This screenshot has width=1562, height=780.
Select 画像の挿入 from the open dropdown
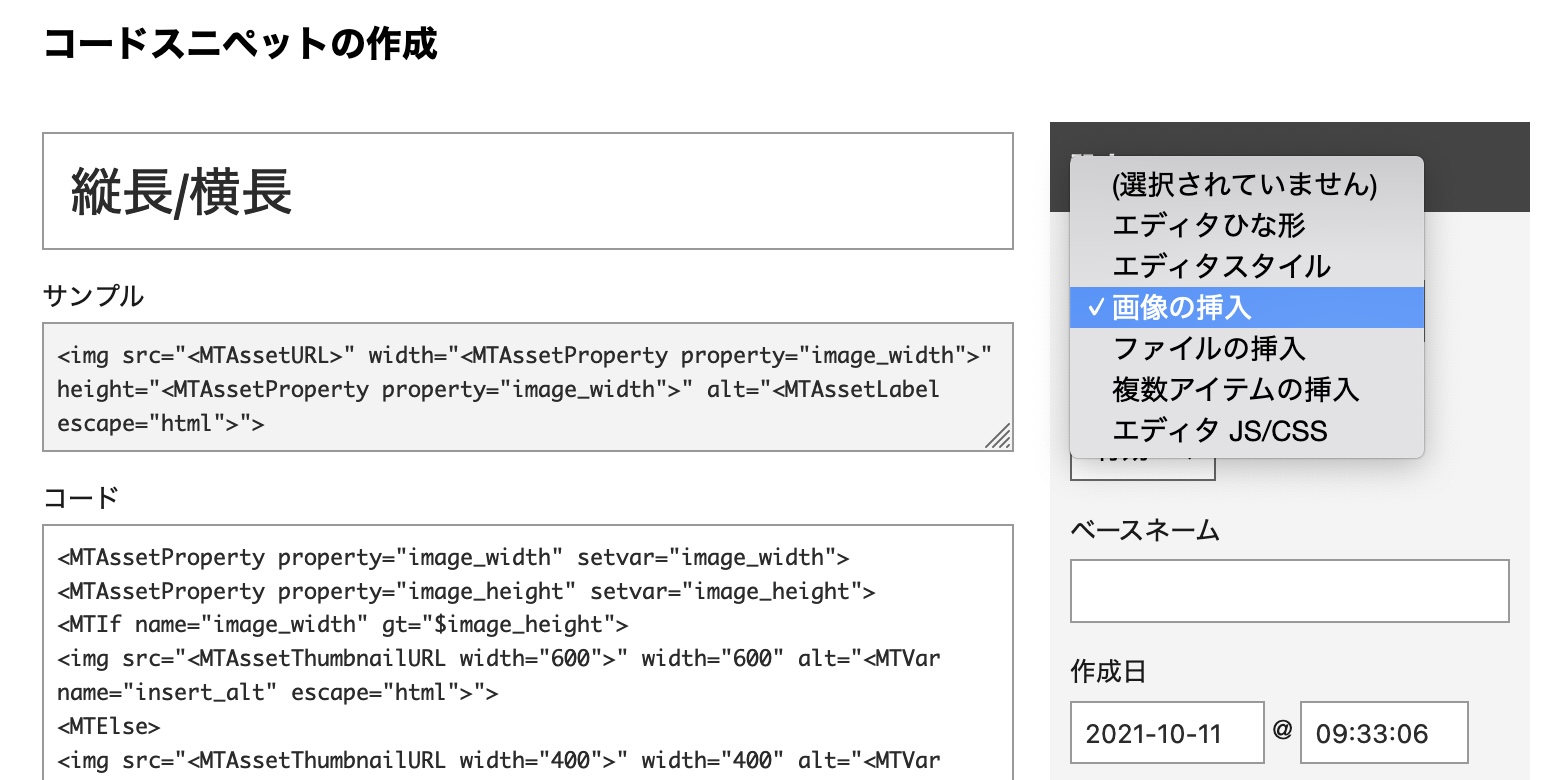(1180, 308)
